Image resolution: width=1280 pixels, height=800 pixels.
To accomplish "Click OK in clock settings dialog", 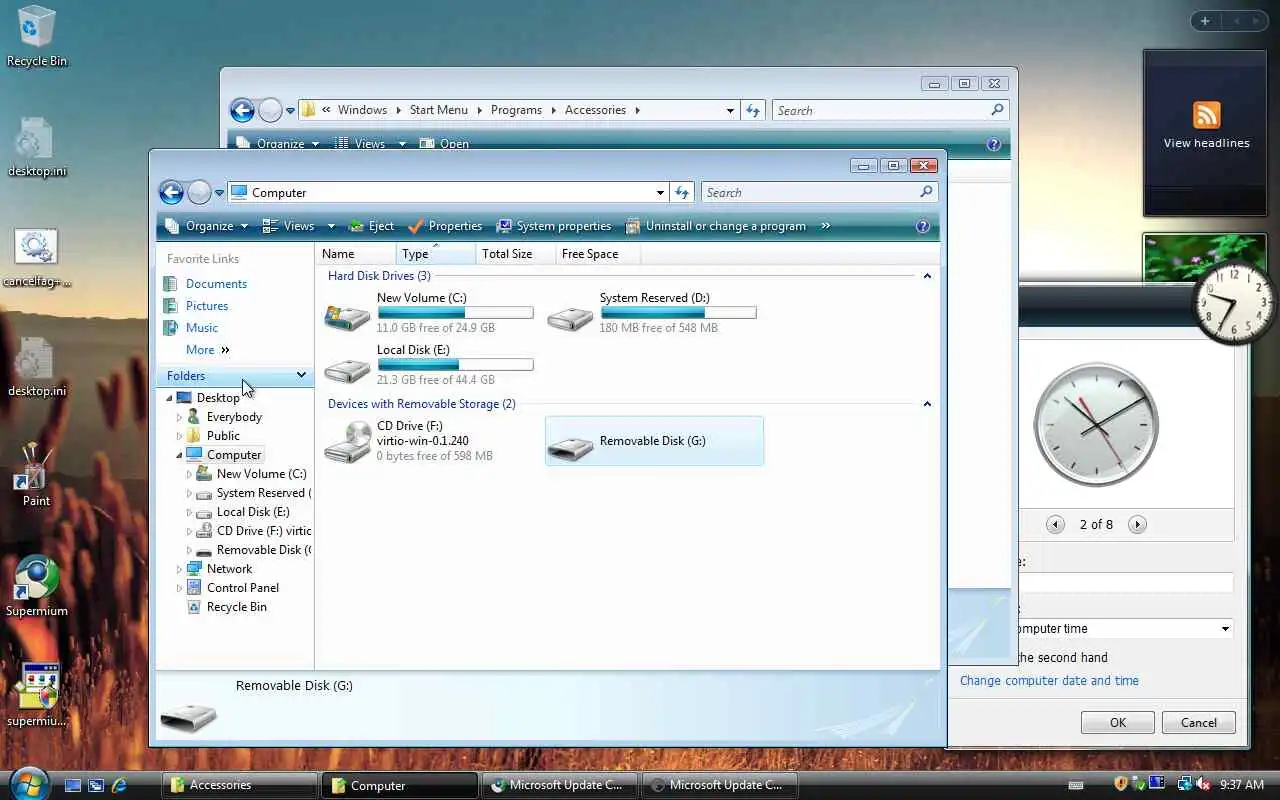I will point(1118,722).
